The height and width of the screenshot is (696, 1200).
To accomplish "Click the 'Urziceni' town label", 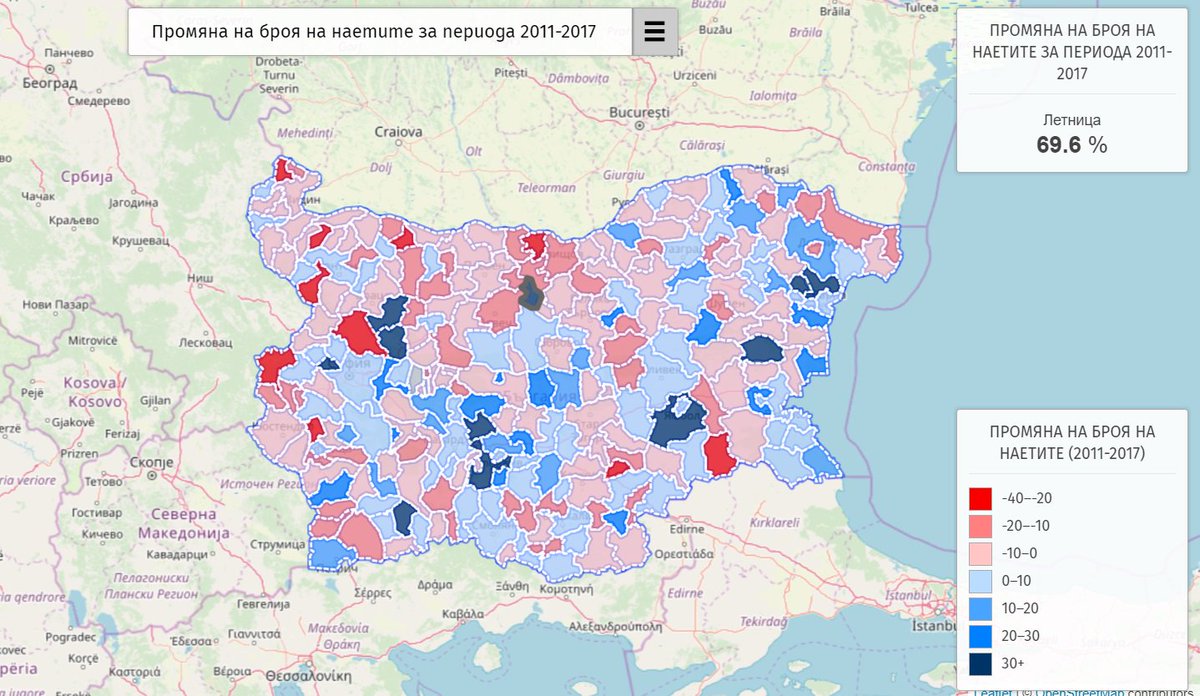I will [696, 75].
